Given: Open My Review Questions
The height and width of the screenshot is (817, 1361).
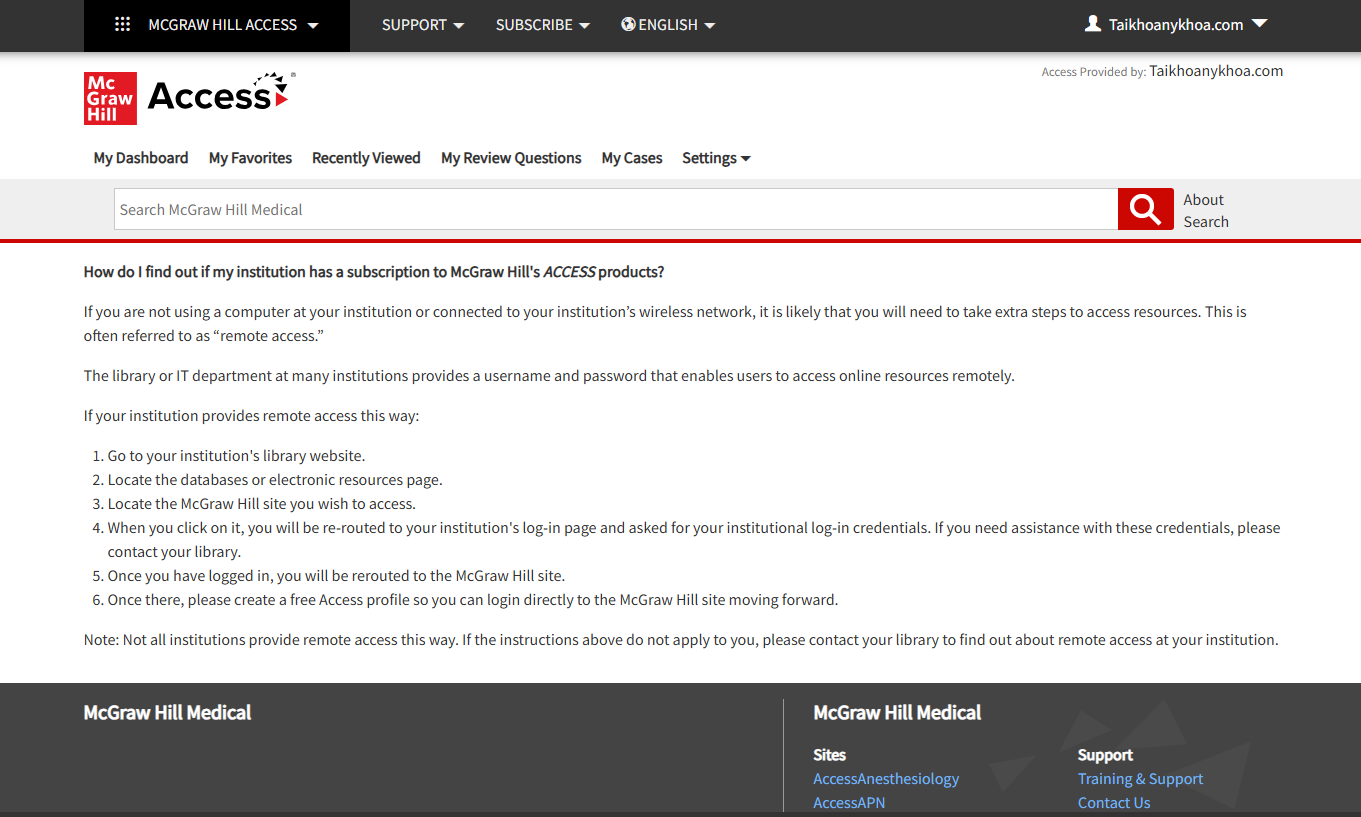Looking at the screenshot, I should pos(511,158).
